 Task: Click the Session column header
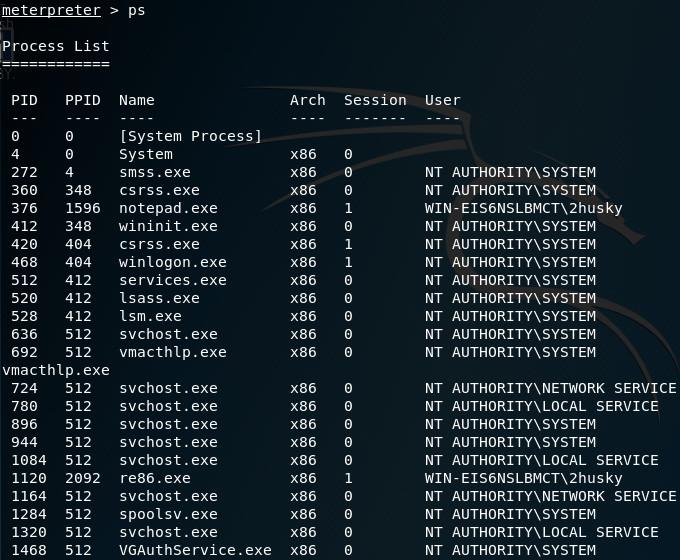tap(375, 100)
